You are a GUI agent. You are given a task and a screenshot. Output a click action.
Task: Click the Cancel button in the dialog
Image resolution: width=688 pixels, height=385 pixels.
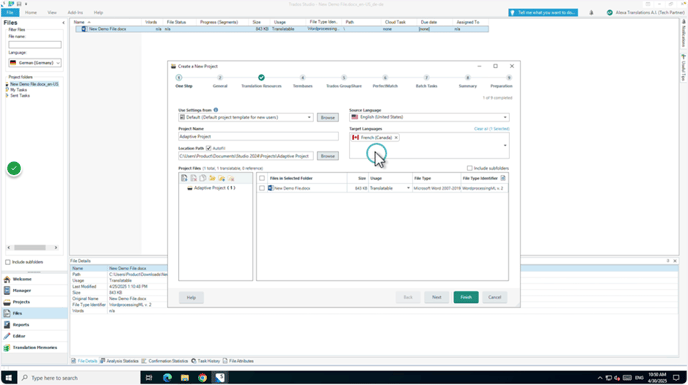[494, 297]
